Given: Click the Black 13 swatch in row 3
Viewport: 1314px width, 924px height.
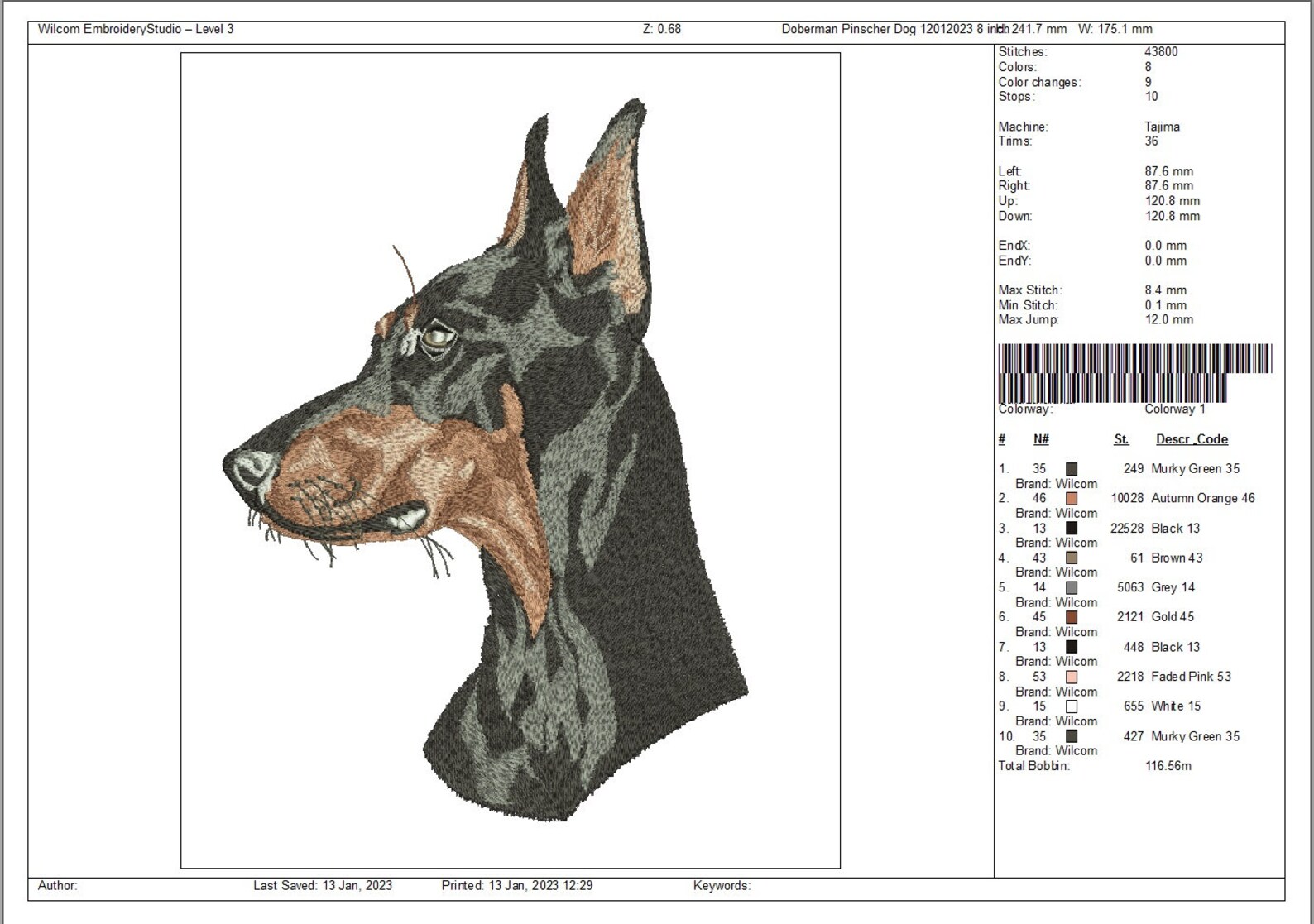Looking at the screenshot, I should pyautogui.click(x=1072, y=529).
